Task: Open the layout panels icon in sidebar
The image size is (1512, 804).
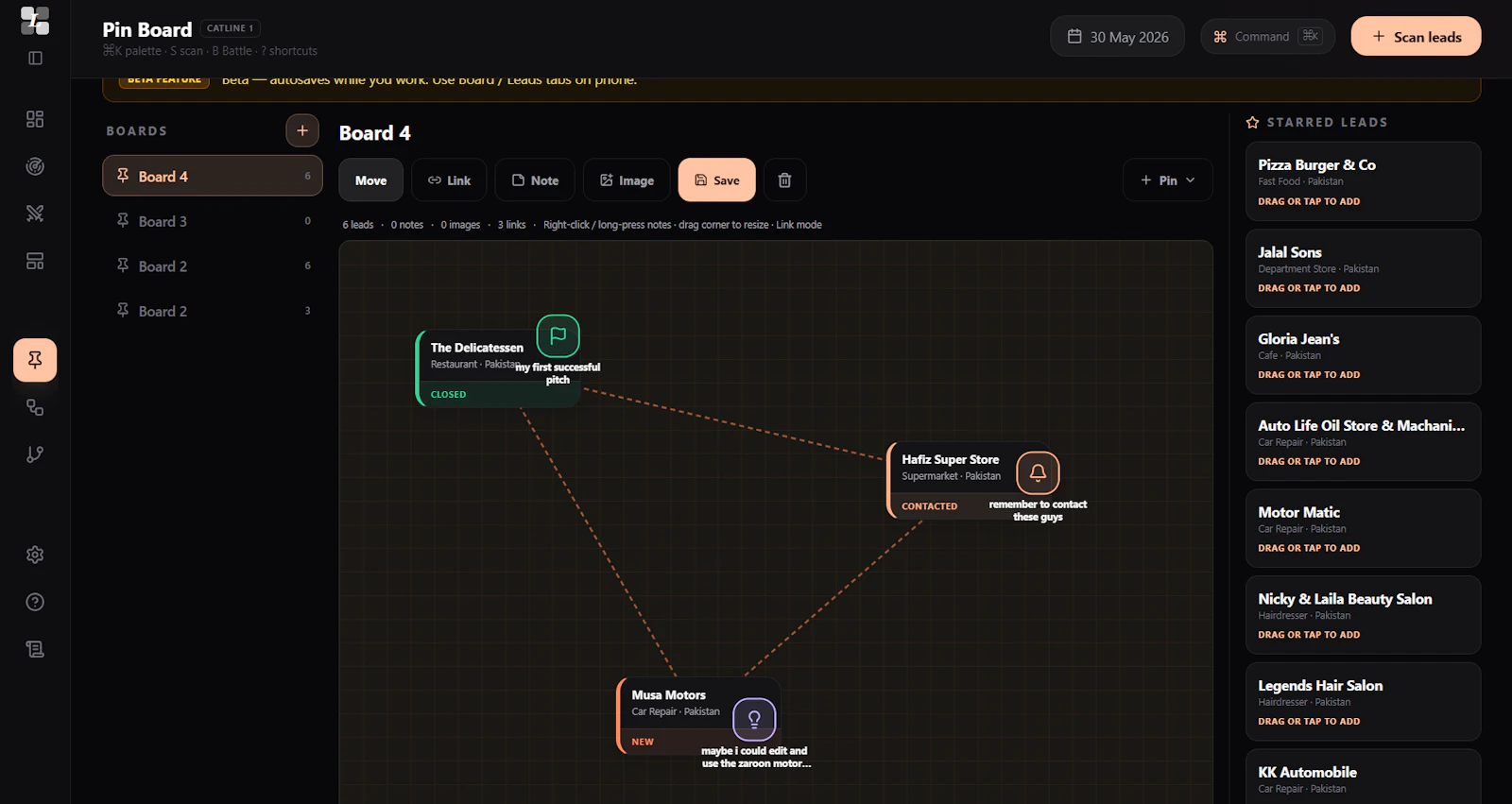Action: [x=35, y=261]
